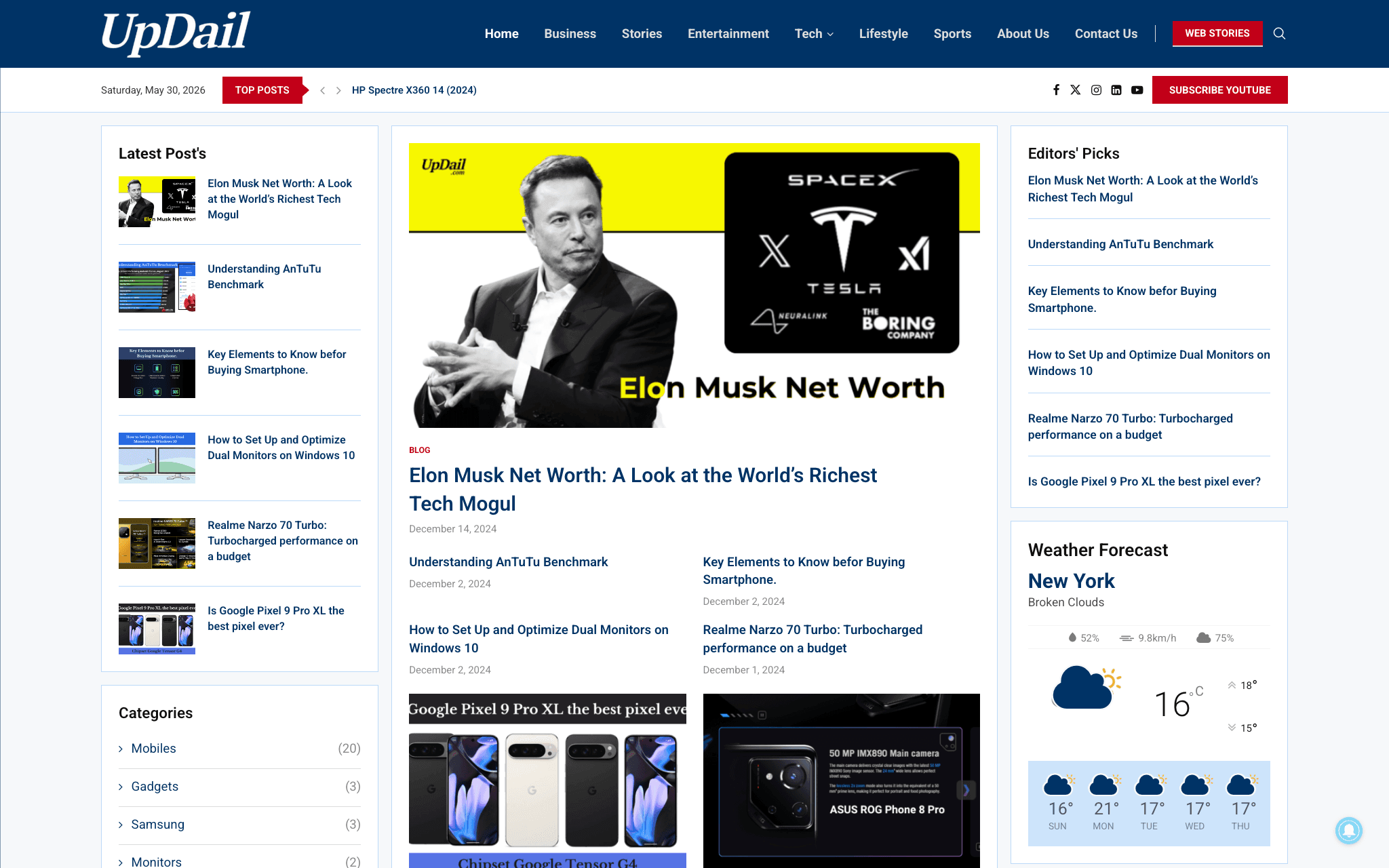Click the Google Pixel 9 Pro XL feed image
The height and width of the screenshot is (868, 1389).
[547, 781]
